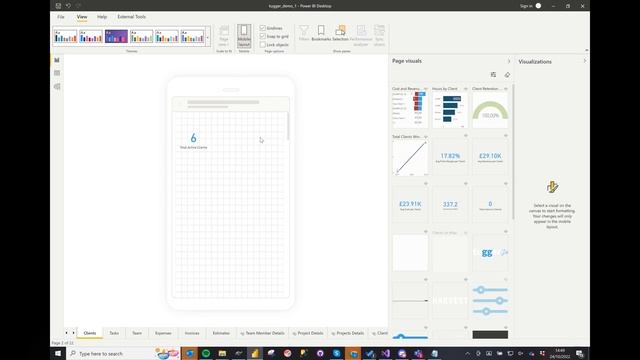Switch to the Tasks page tab
640x360 pixels.
114,333
